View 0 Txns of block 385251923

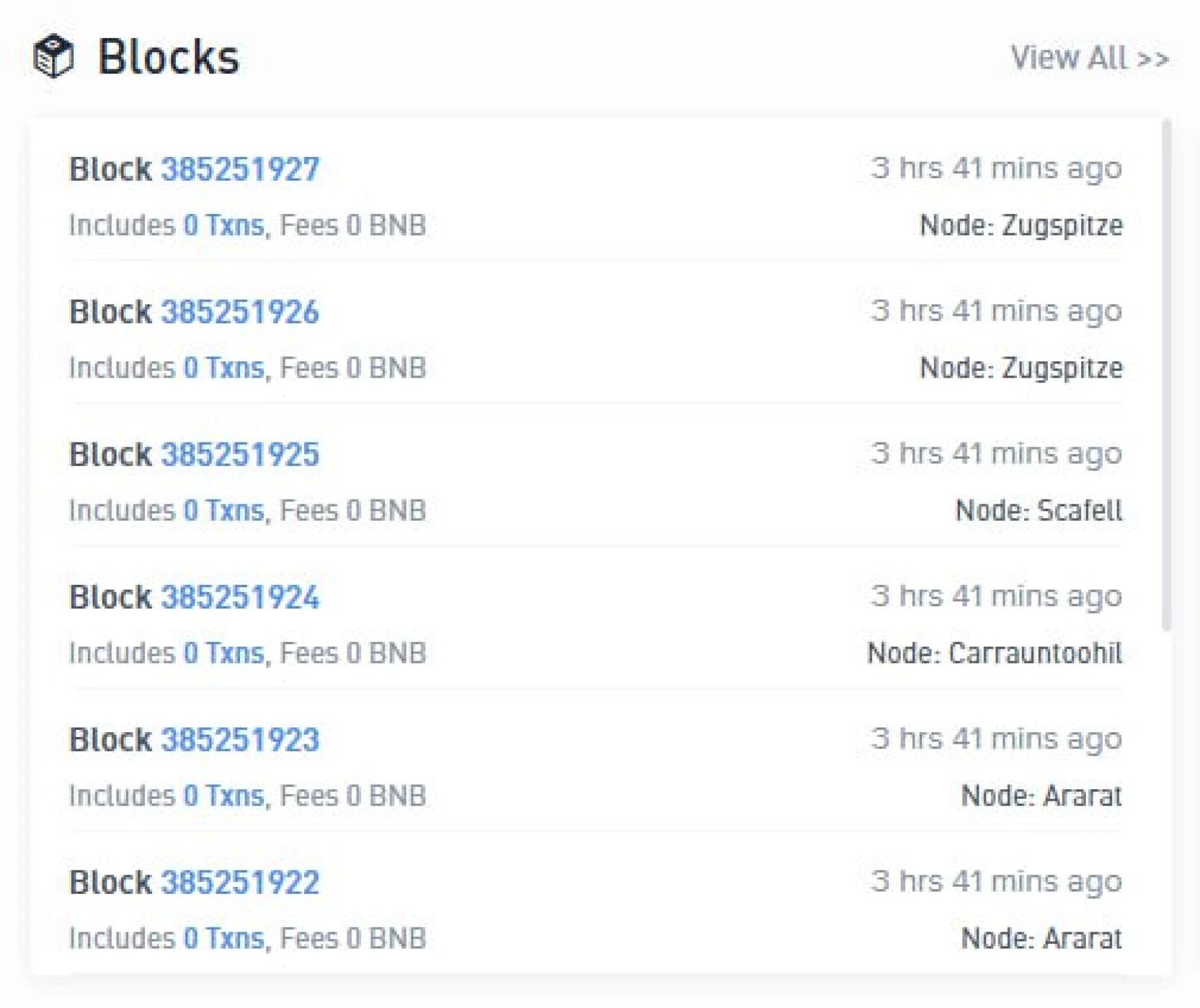[224, 796]
